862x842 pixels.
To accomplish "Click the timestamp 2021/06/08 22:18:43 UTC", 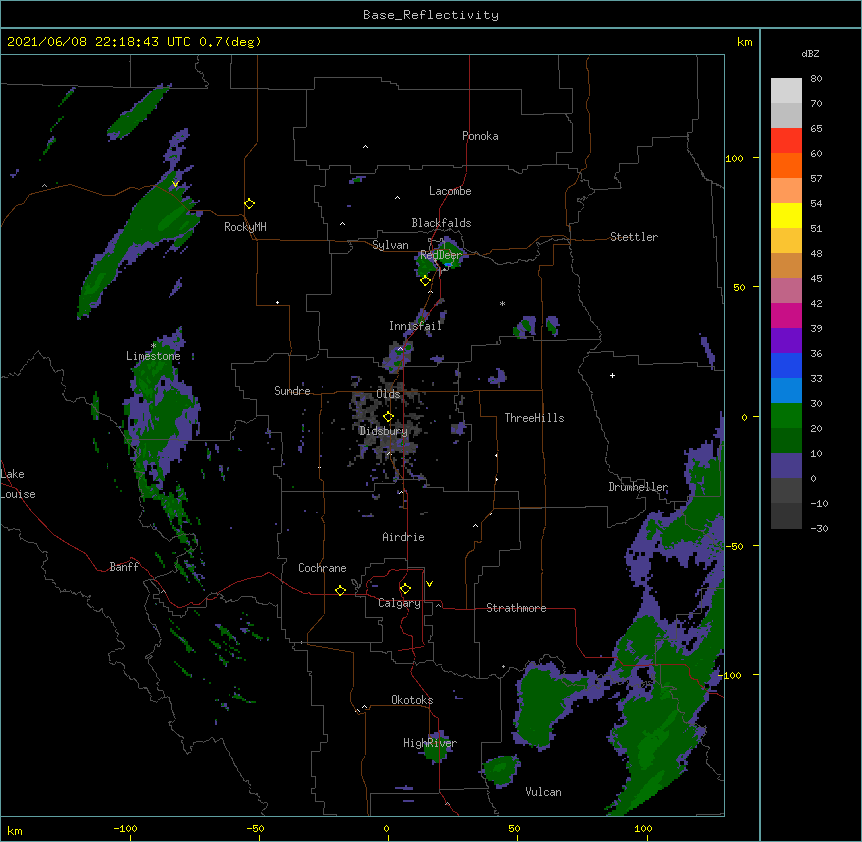I will (x=99, y=42).
